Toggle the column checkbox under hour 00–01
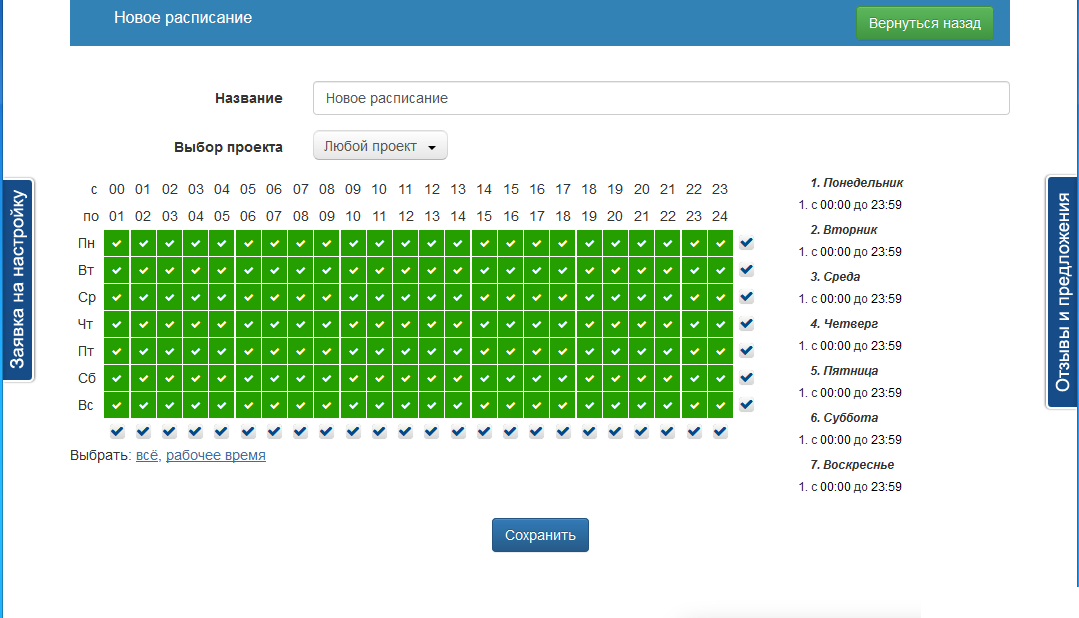The width and height of the screenshot is (1079, 618). click(117, 432)
